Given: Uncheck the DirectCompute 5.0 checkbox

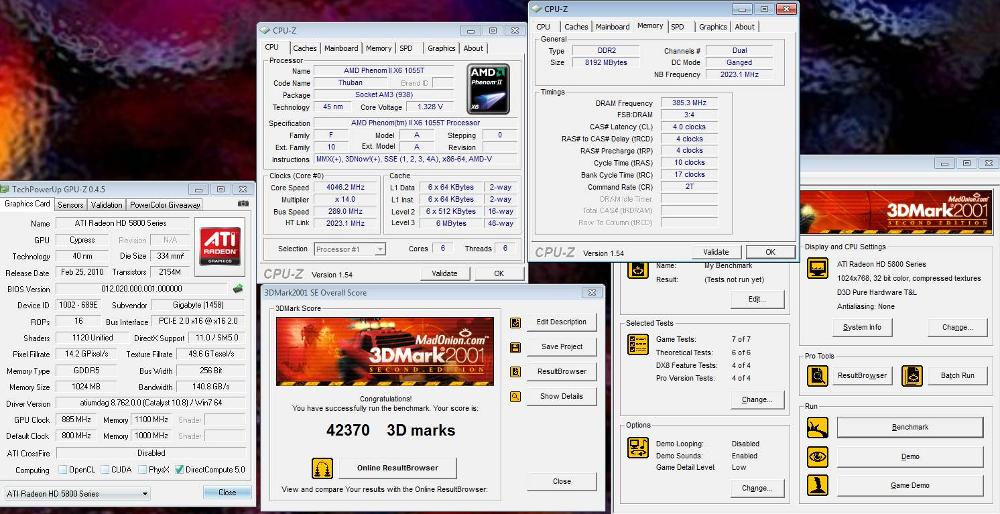Looking at the screenshot, I should click(179, 470).
